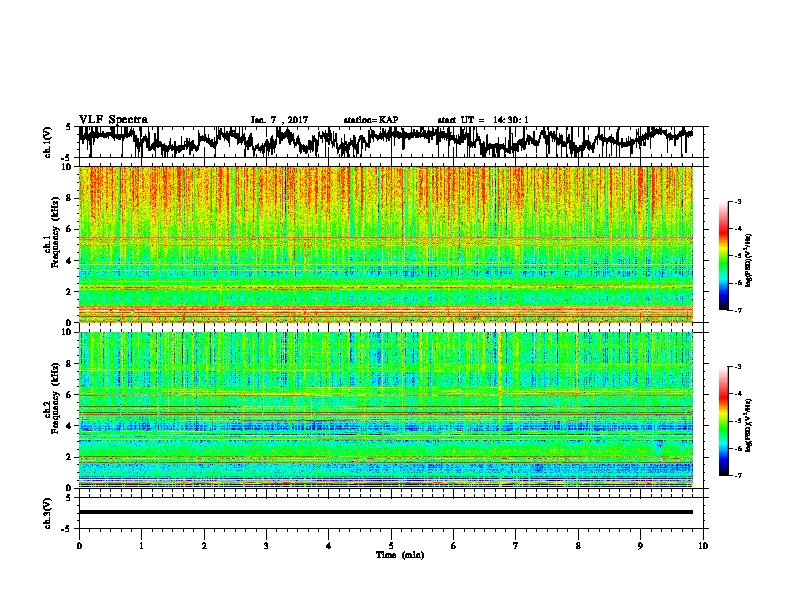The width and height of the screenshot is (792, 612).
Task: Click the flat black ch.3 voltage trace
Action: tap(386, 512)
